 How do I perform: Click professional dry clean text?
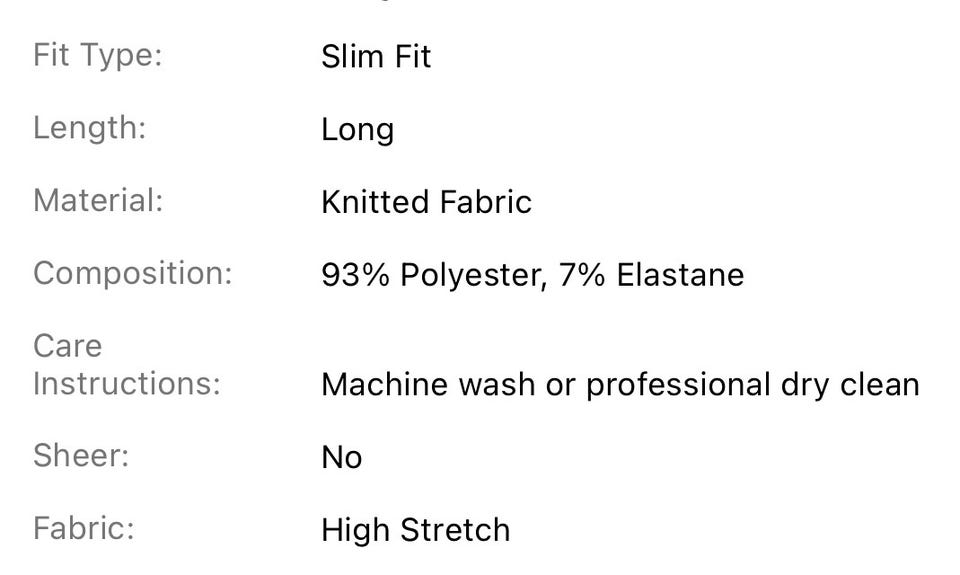point(753,386)
